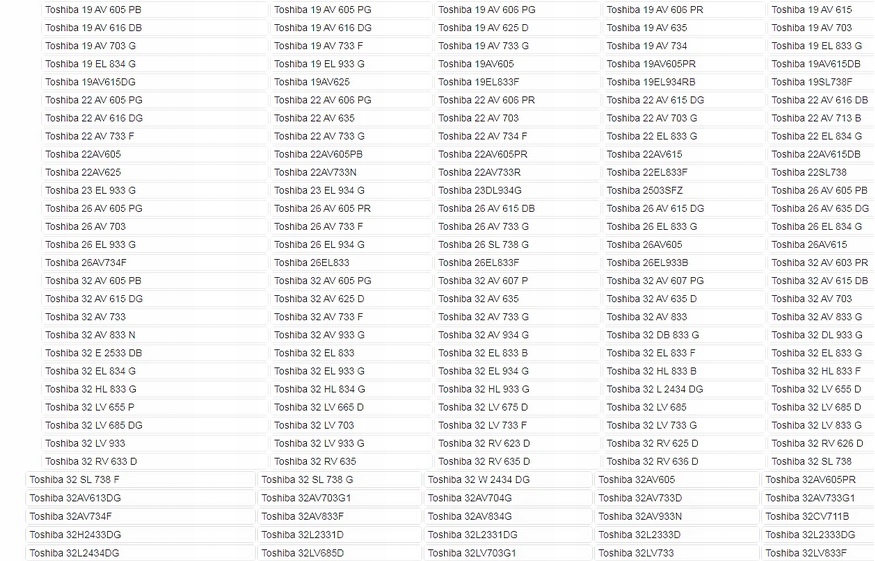Open Toshiba 19SL738F entry
The image size is (875, 561).
click(811, 82)
